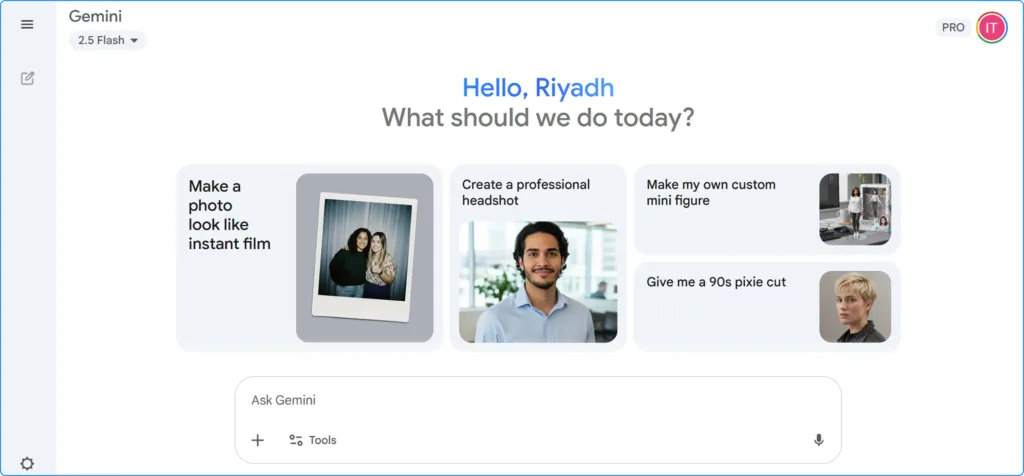Open the IT account avatar
The image size is (1024, 476).
point(991,27)
